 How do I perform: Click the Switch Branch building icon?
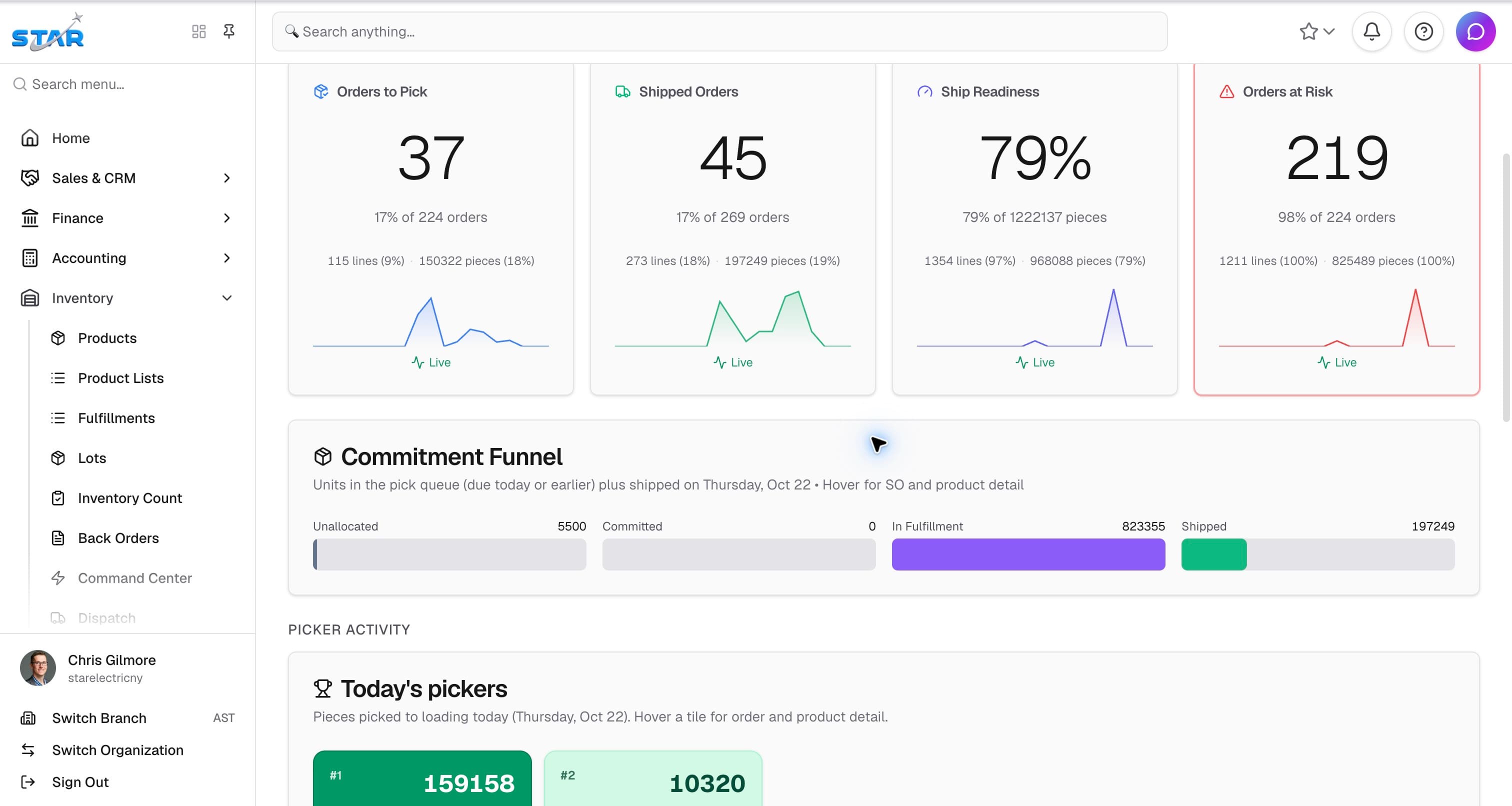pyautogui.click(x=28, y=718)
